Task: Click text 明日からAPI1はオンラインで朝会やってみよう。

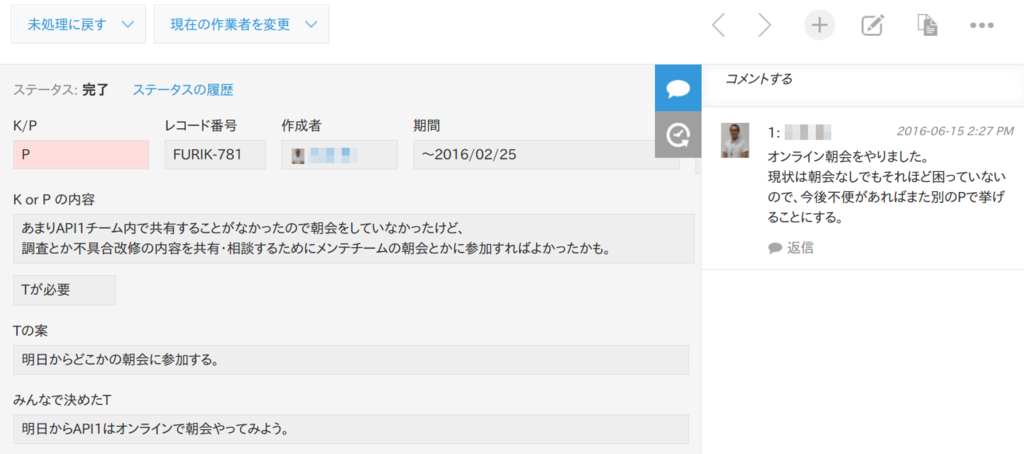Action: (x=155, y=429)
